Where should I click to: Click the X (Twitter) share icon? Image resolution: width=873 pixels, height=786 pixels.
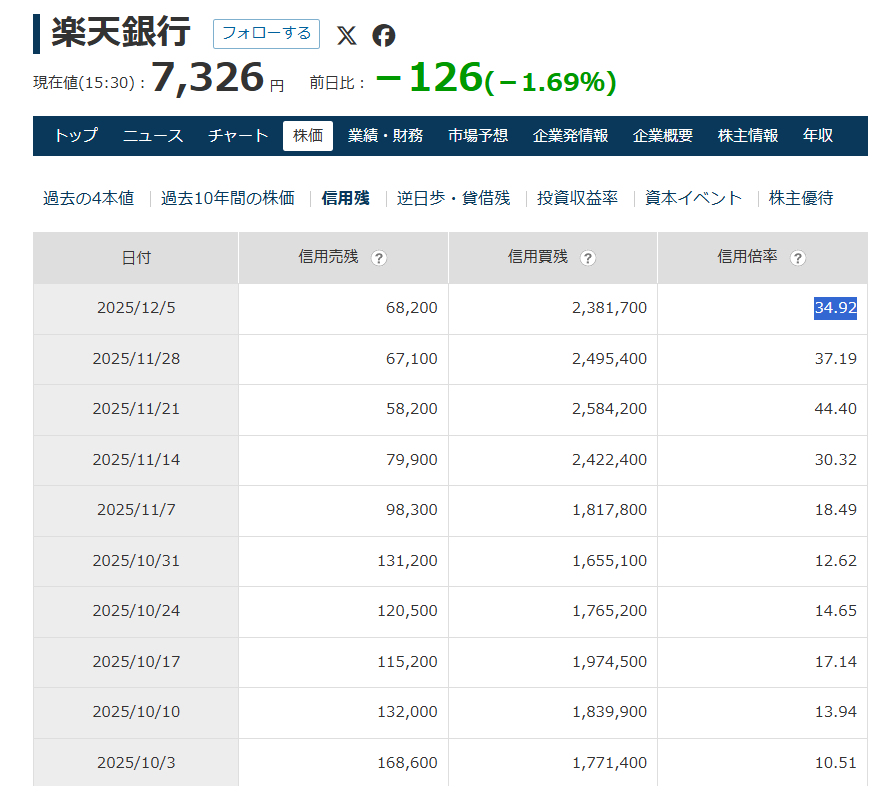346,35
